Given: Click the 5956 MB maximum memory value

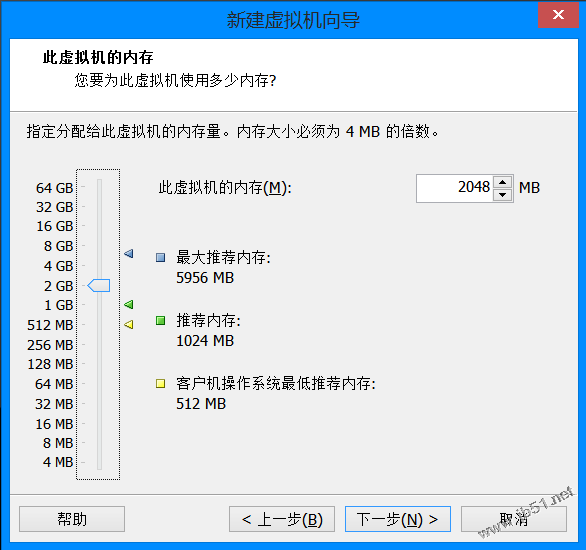Looking at the screenshot, I should (205, 278).
